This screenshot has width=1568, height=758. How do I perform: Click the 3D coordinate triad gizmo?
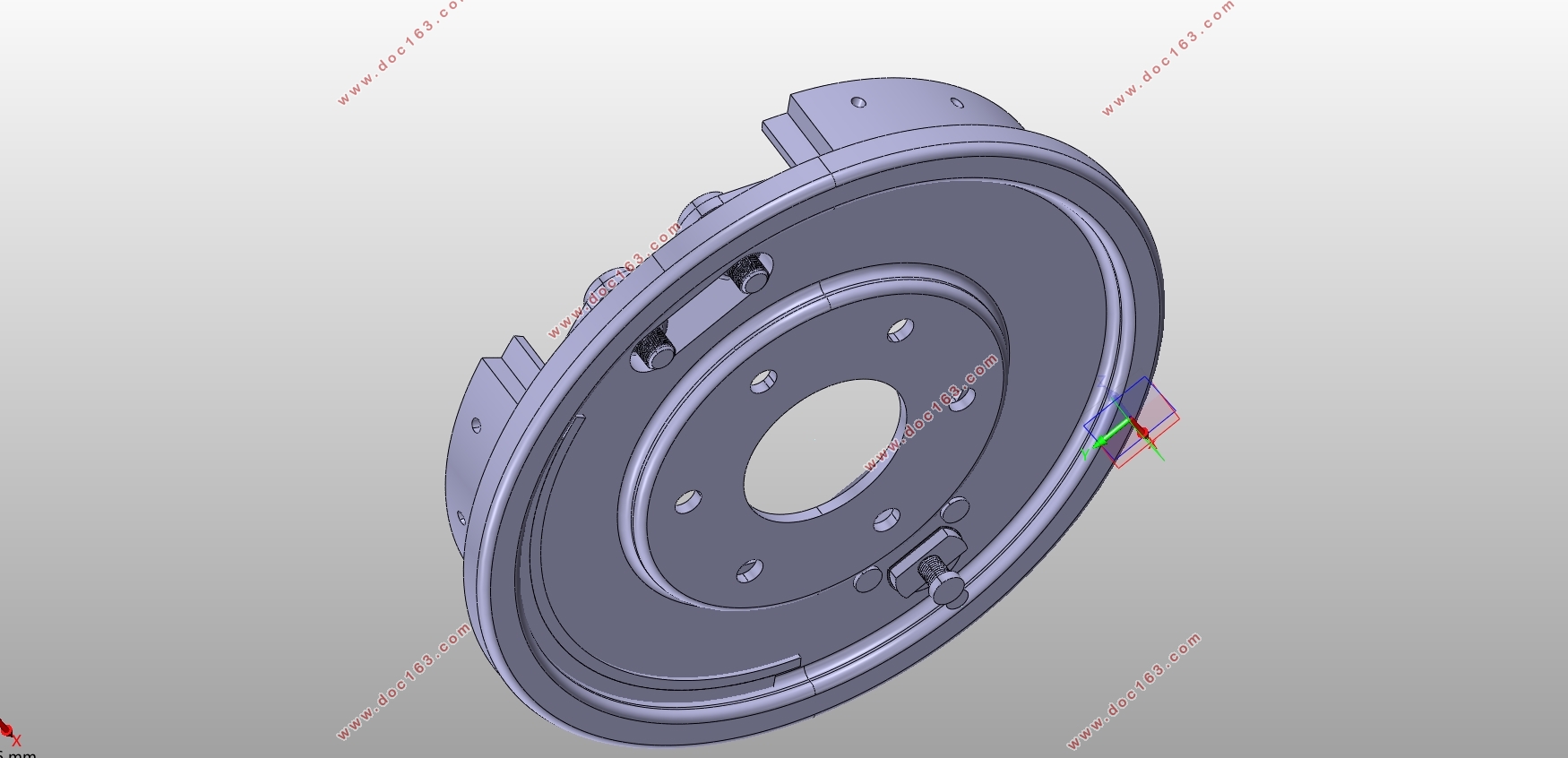(1131, 422)
